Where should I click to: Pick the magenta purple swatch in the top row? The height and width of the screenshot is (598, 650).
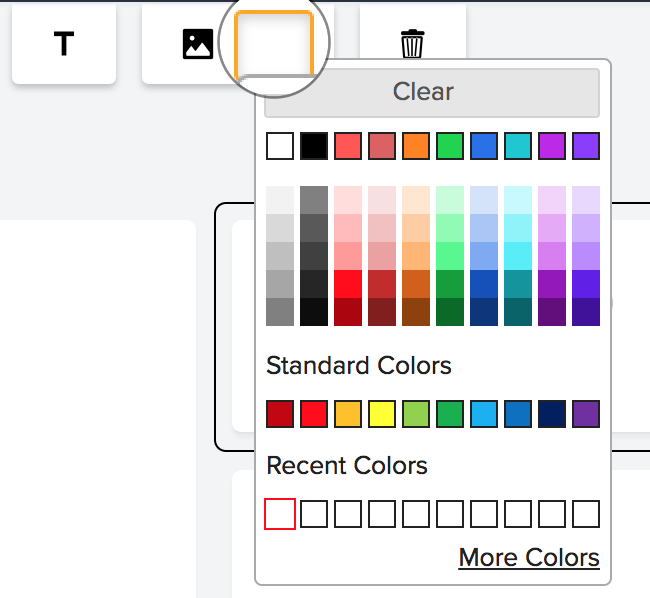tap(552, 146)
